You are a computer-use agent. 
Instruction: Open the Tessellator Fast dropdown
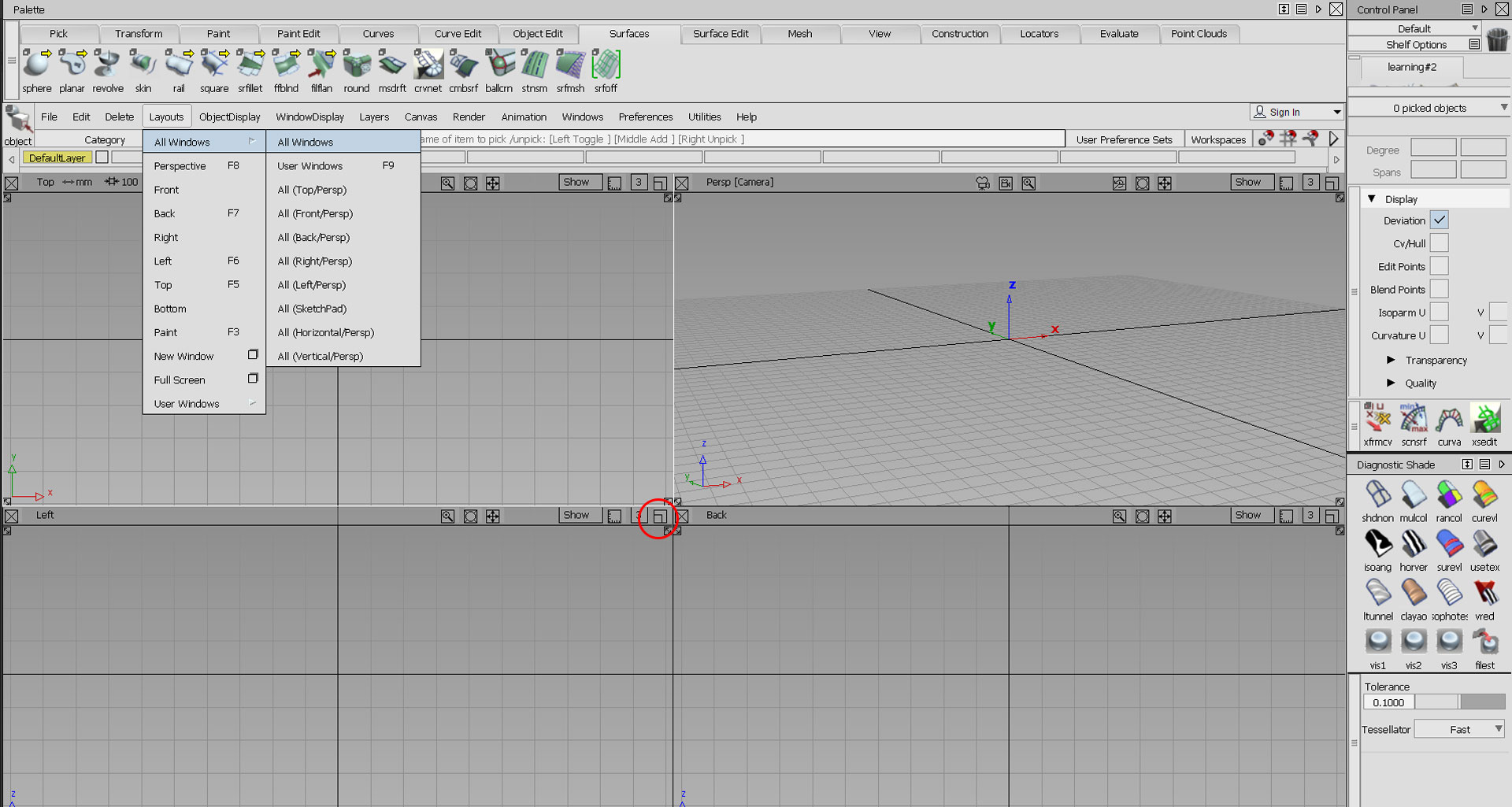[1459, 729]
